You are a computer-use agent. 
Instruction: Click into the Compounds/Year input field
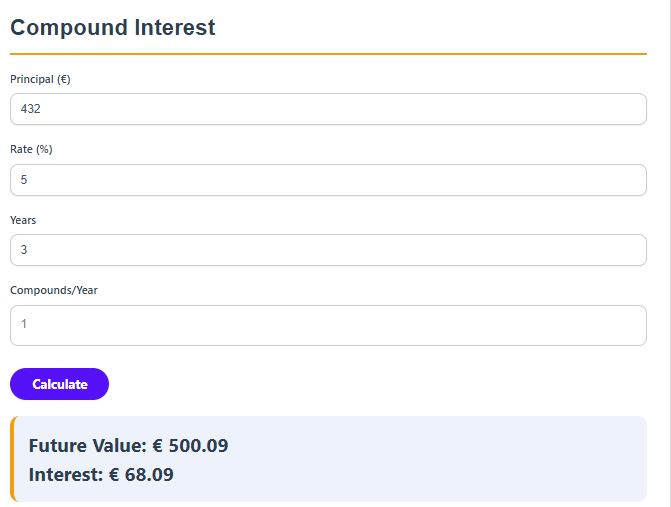(x=328, y=325)
